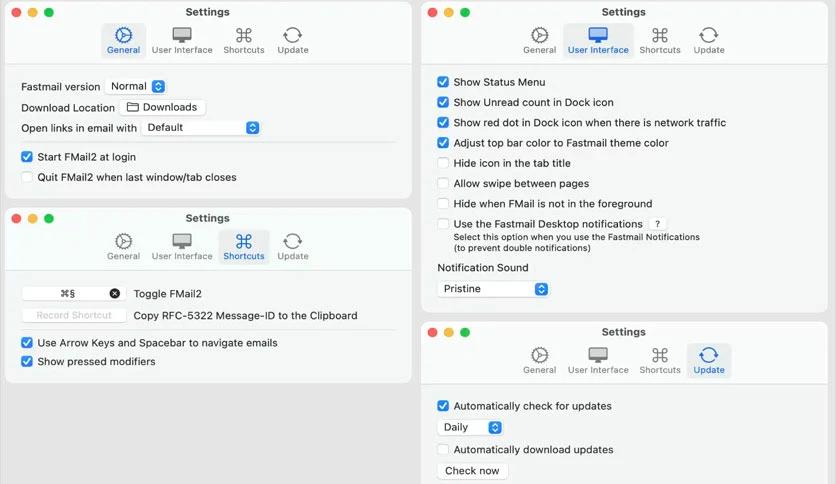Open Notification Sound dropdown showing Pristine
This screenshot has height=484, width=836.
(493, 289)
